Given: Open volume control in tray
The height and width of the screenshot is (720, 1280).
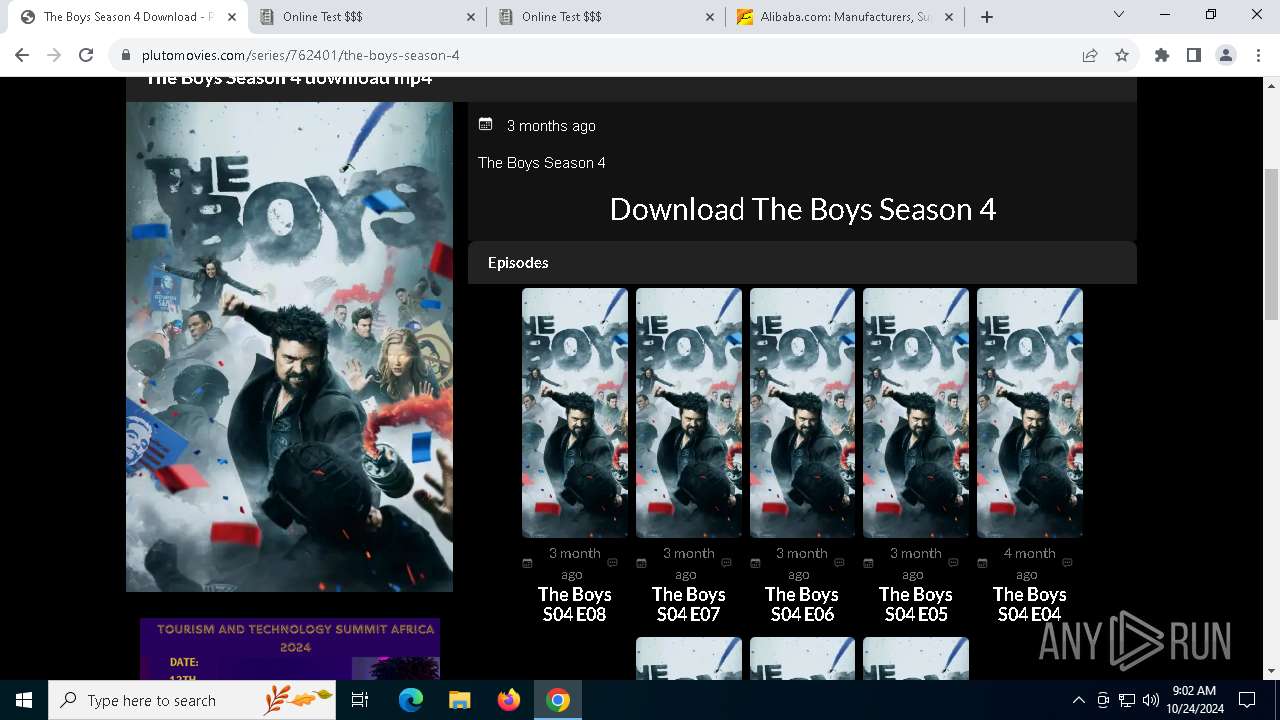Looking at the screenshot, I should (x=1150, y=700).
